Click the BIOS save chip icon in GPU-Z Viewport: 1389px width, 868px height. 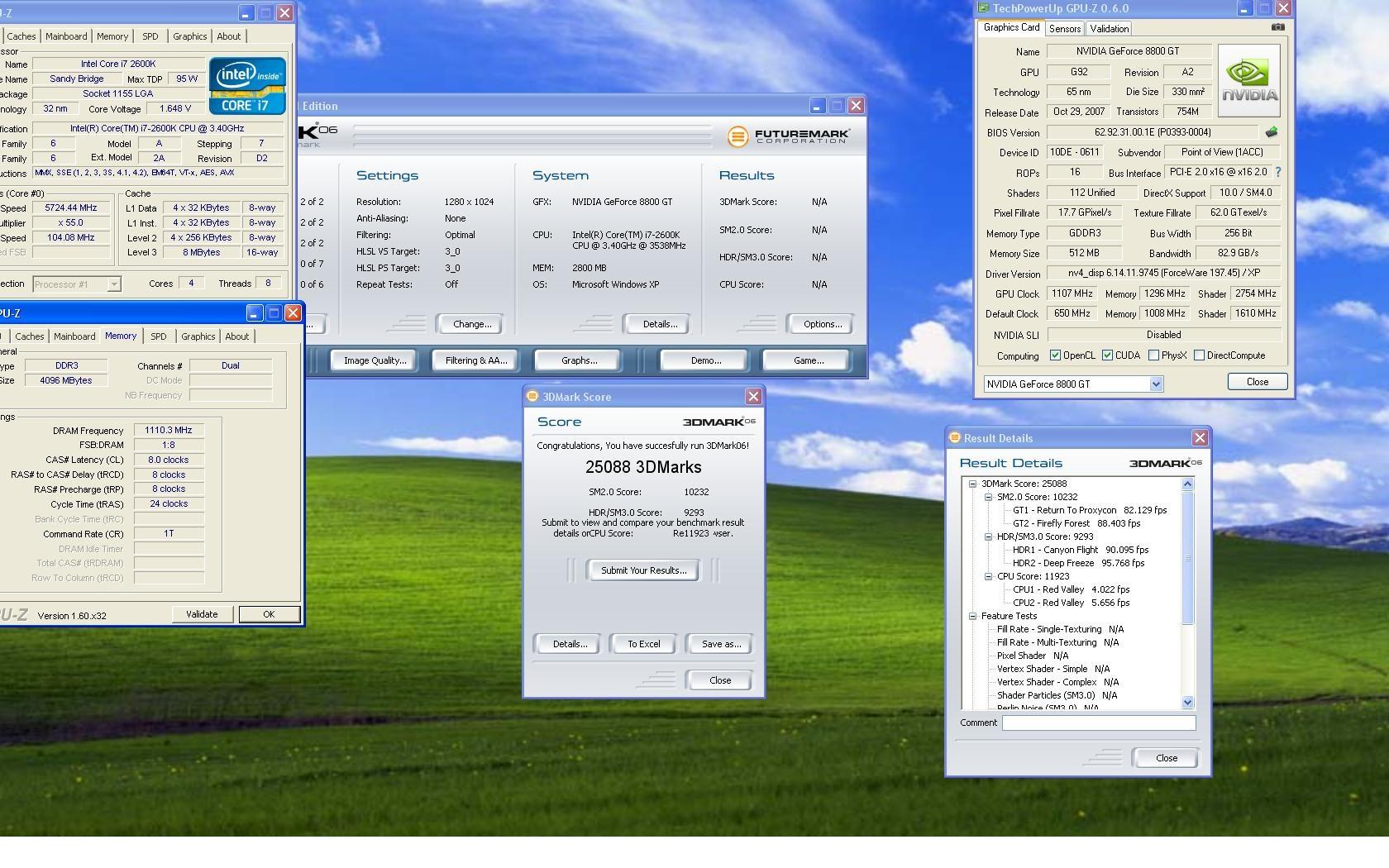pos(1272,132)
